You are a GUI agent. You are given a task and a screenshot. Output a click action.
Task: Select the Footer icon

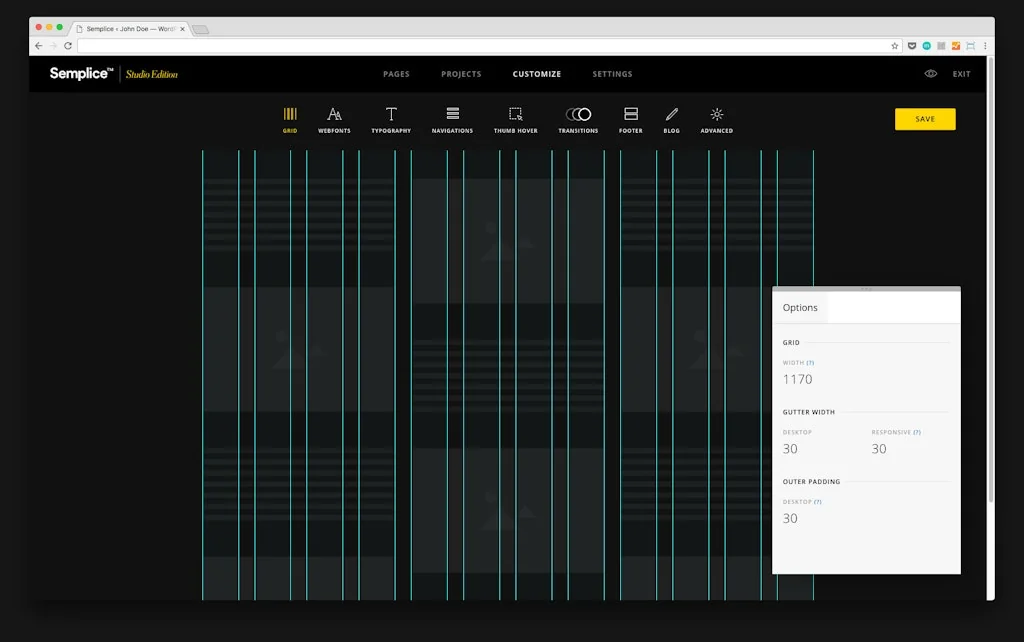630,113
